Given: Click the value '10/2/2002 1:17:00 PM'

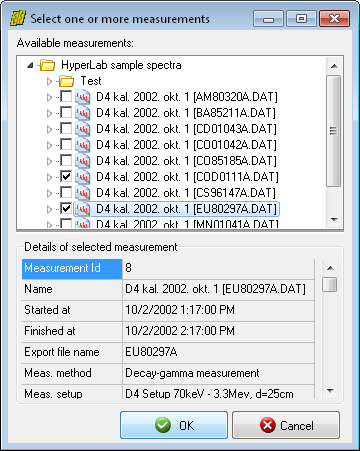Looking at the screenshot, I should (218, 311).
